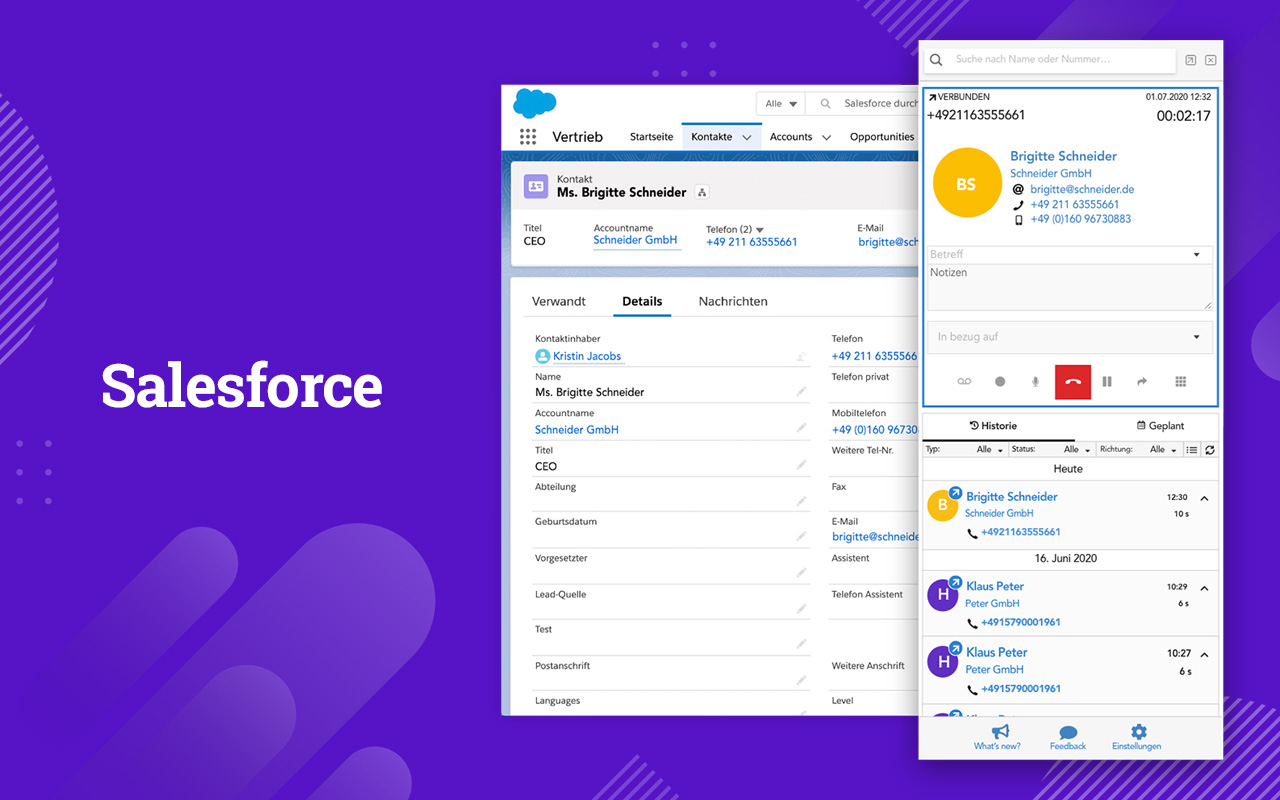This screenshot has width=1280, height=800.
Task: Open Einstellungen settings gear
Action: click(x=1137, y=738)
